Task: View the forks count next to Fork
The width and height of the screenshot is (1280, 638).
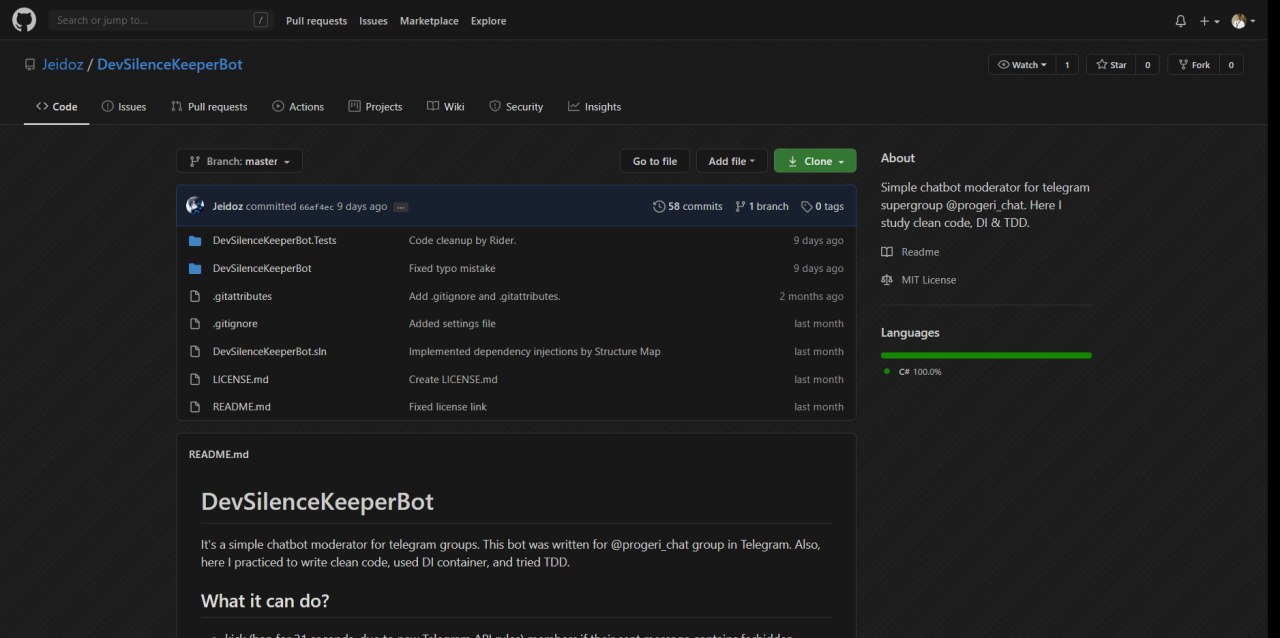Action: pyautogui.click(x=1231, y=65)
